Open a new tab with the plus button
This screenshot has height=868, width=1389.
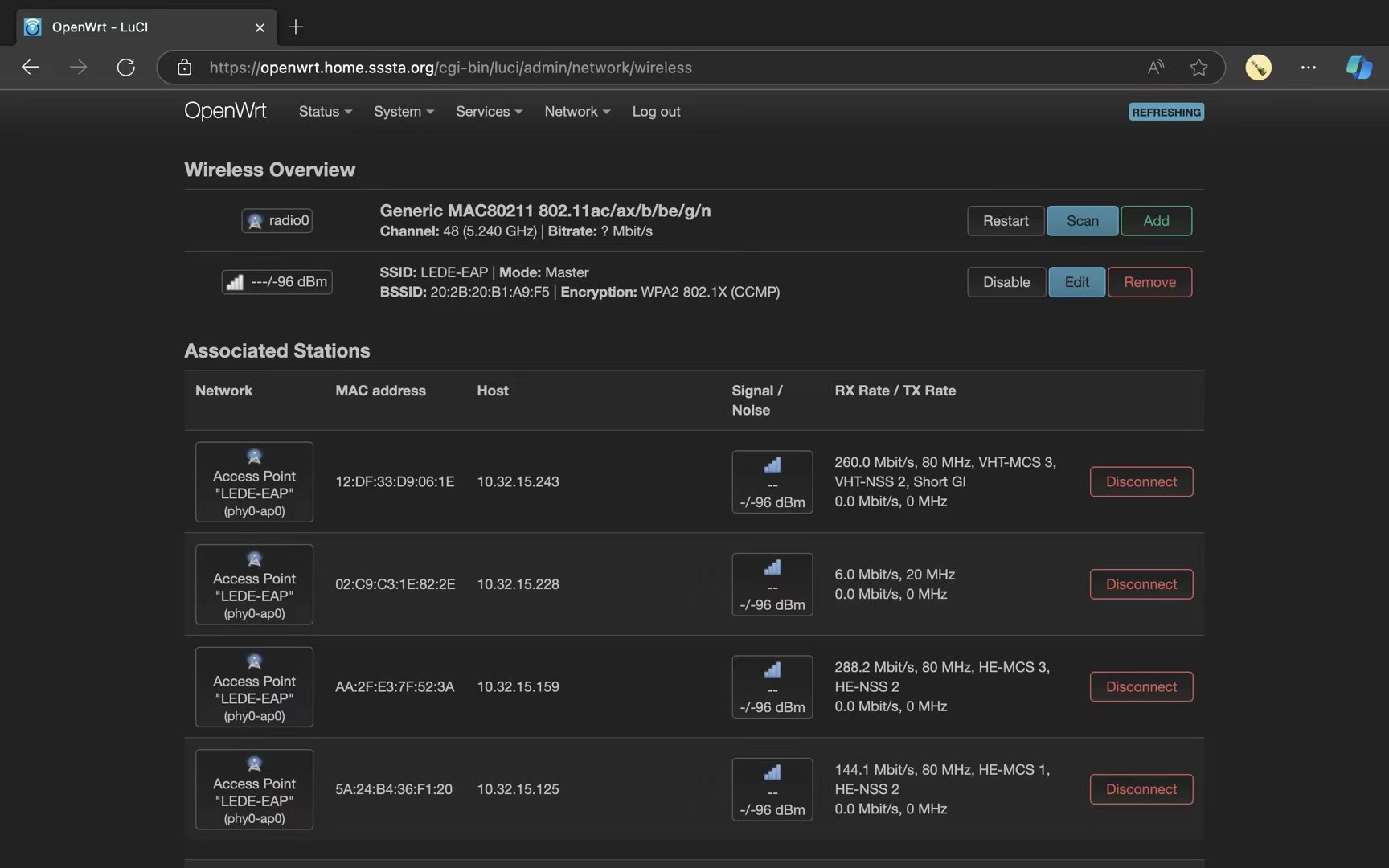point(296,27)
